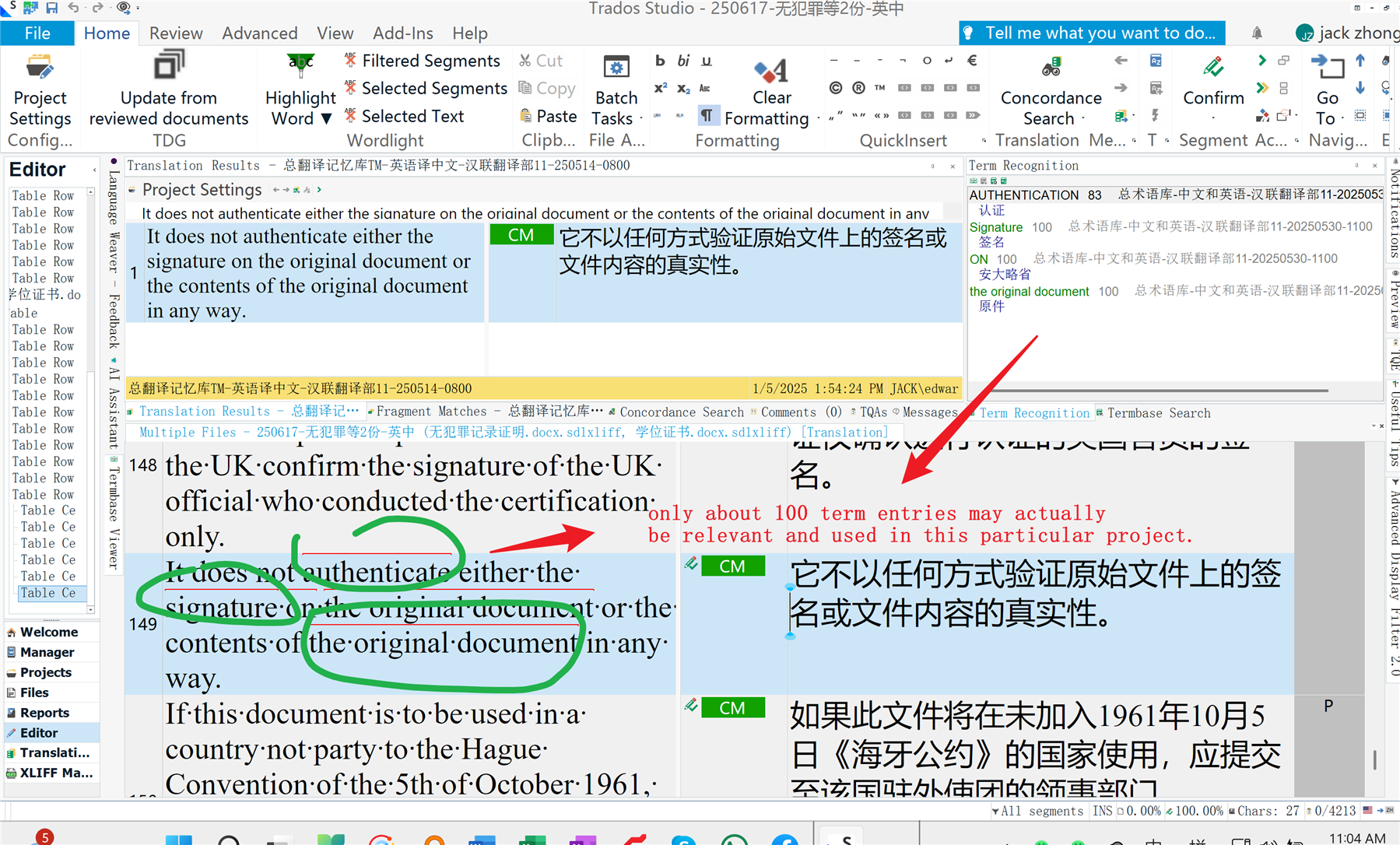Open the All segments filter dropdown
Viewport: 1400px width, 845px height.
[x=1037, y=811]
